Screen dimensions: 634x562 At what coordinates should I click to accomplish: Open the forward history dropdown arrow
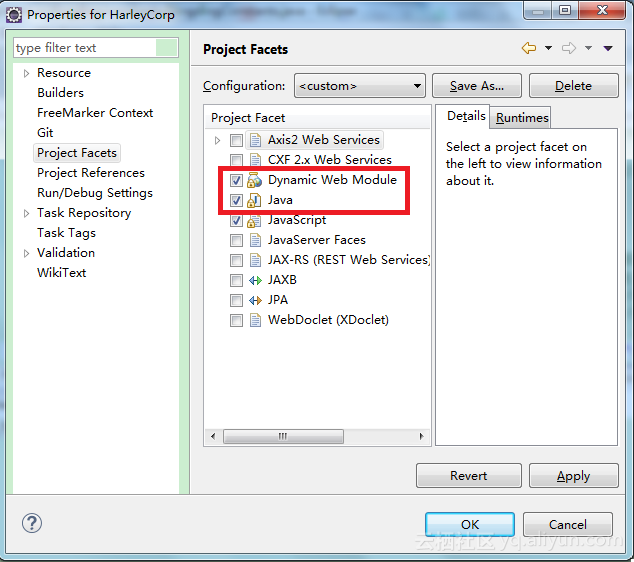click(x=588, y=48)
